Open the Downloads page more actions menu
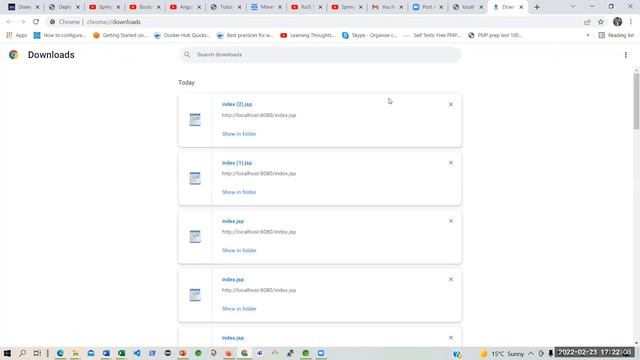640x360 pixels. coord(625,55)
